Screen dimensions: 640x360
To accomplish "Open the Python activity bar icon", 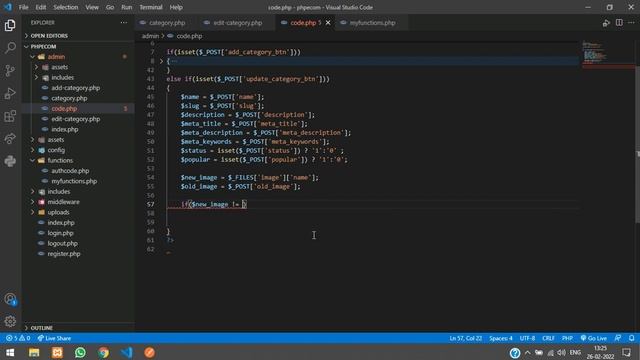I will pyautogui.click(x=10, y=161).
